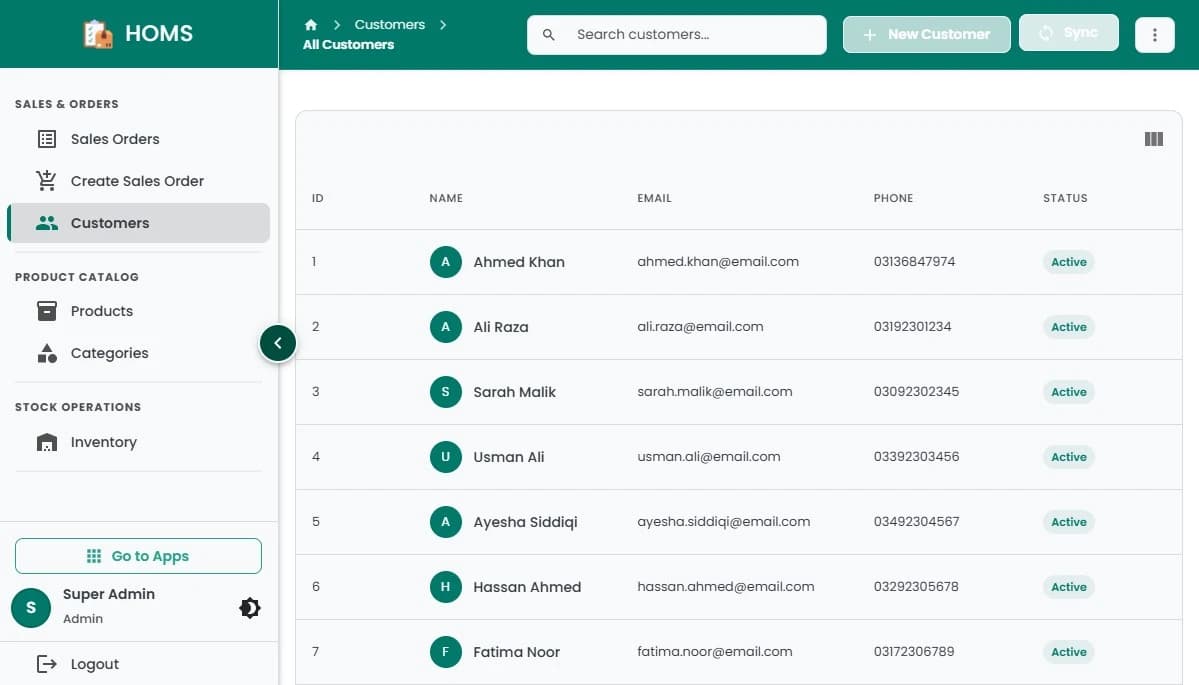The height and width of the screenshot is (685, 1199).
Task: Click the Products box icon
Action: coord(47,311)
